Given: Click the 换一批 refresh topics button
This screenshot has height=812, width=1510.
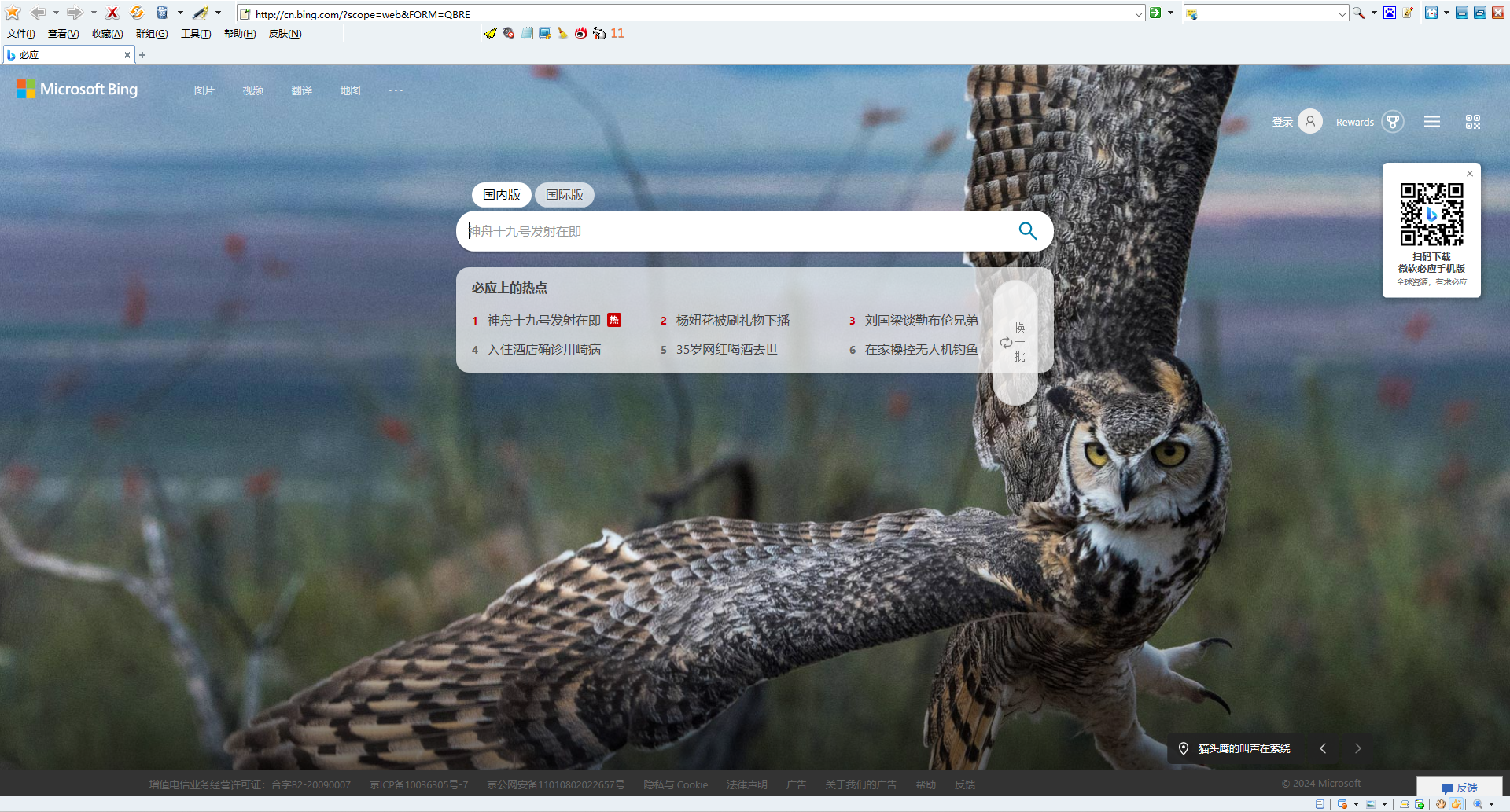Looking at the screenshot, I should [1015, 343].
